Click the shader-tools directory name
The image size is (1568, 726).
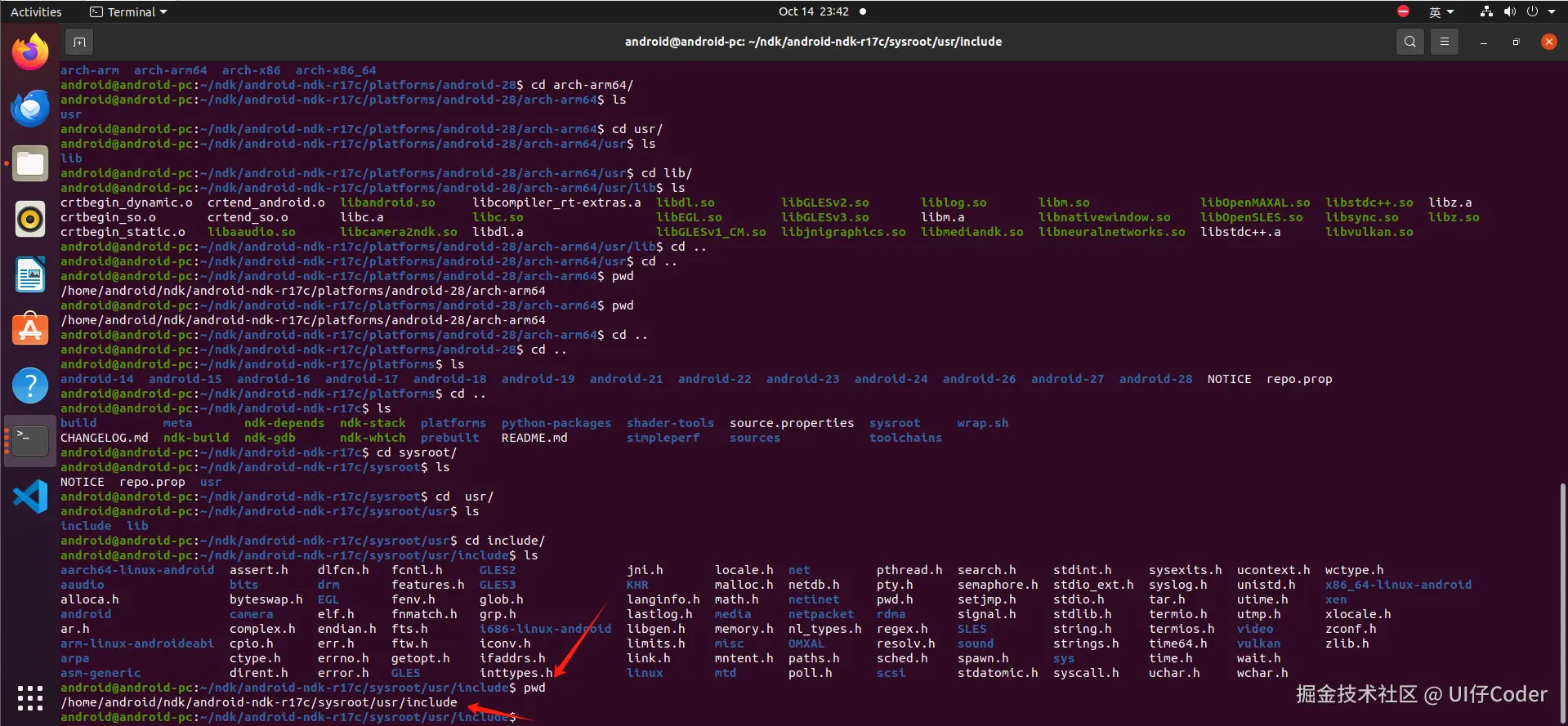tap(670, 423)
